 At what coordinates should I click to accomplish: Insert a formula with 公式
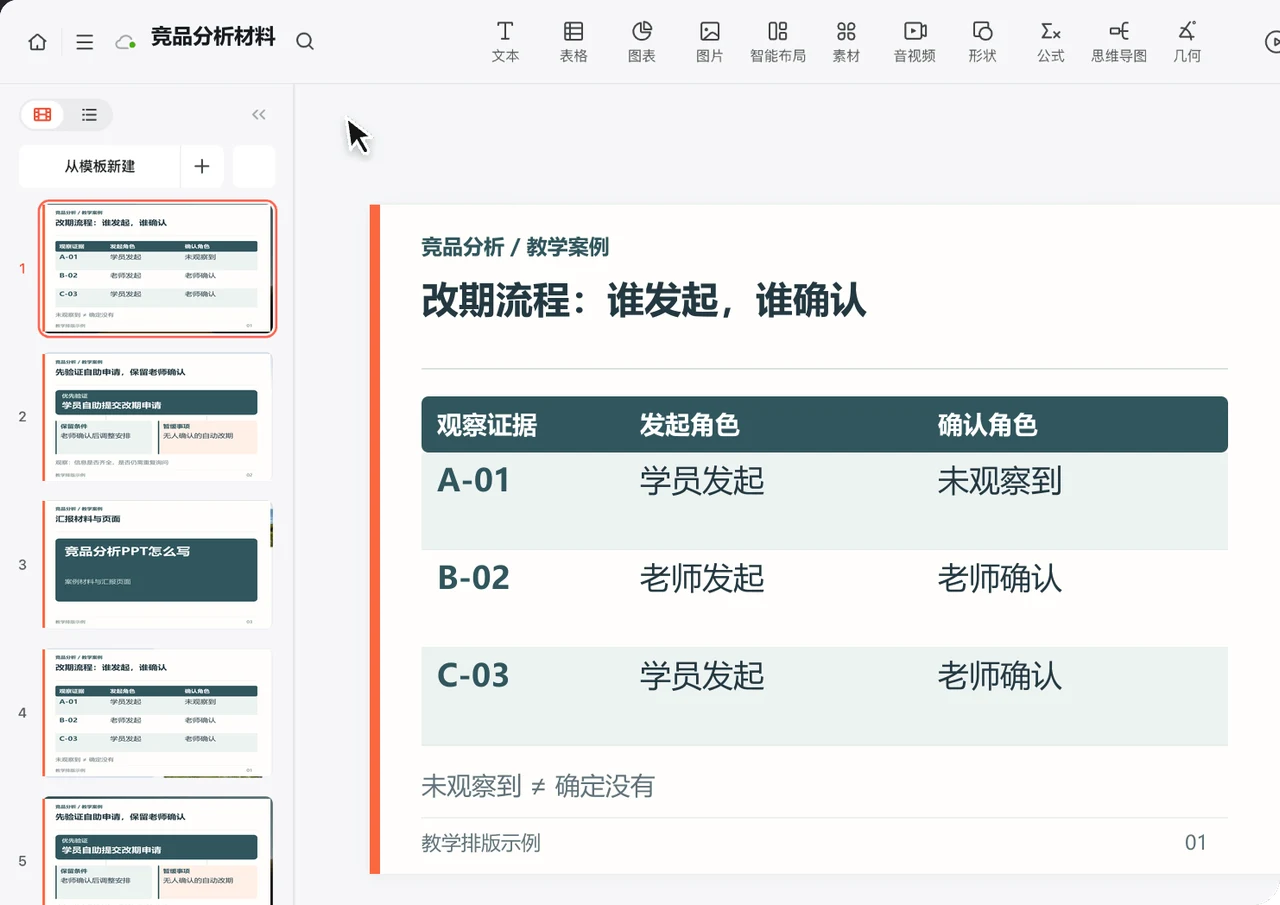tap(1051, 42)
